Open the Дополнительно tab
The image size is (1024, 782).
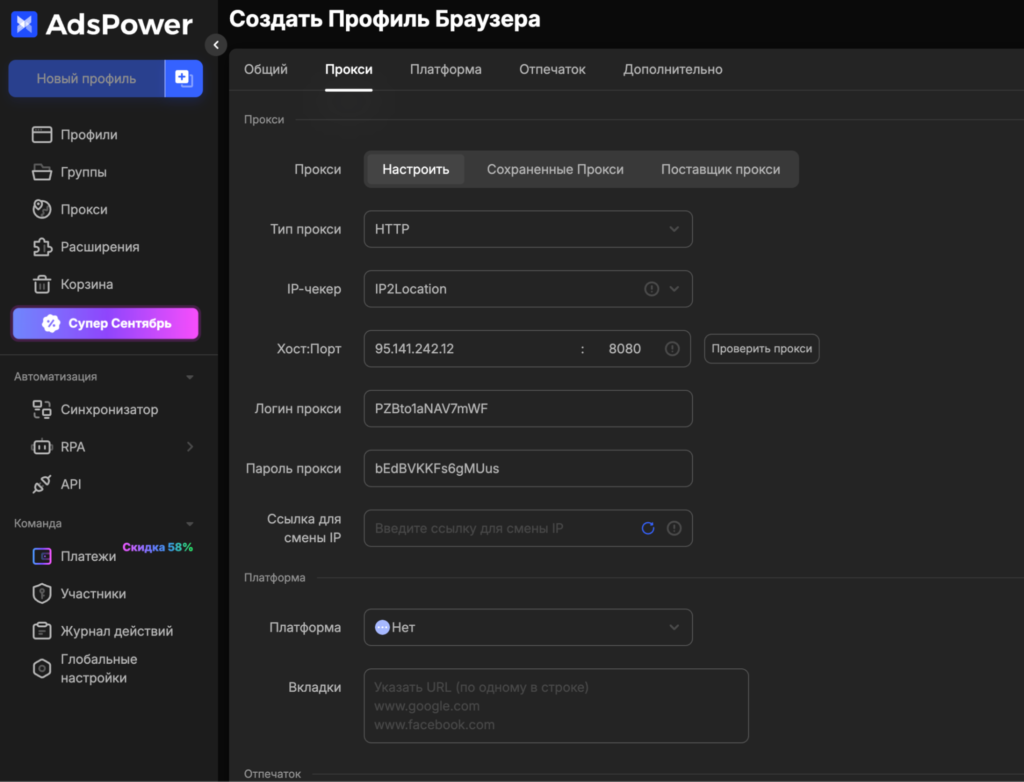point(672,70)
